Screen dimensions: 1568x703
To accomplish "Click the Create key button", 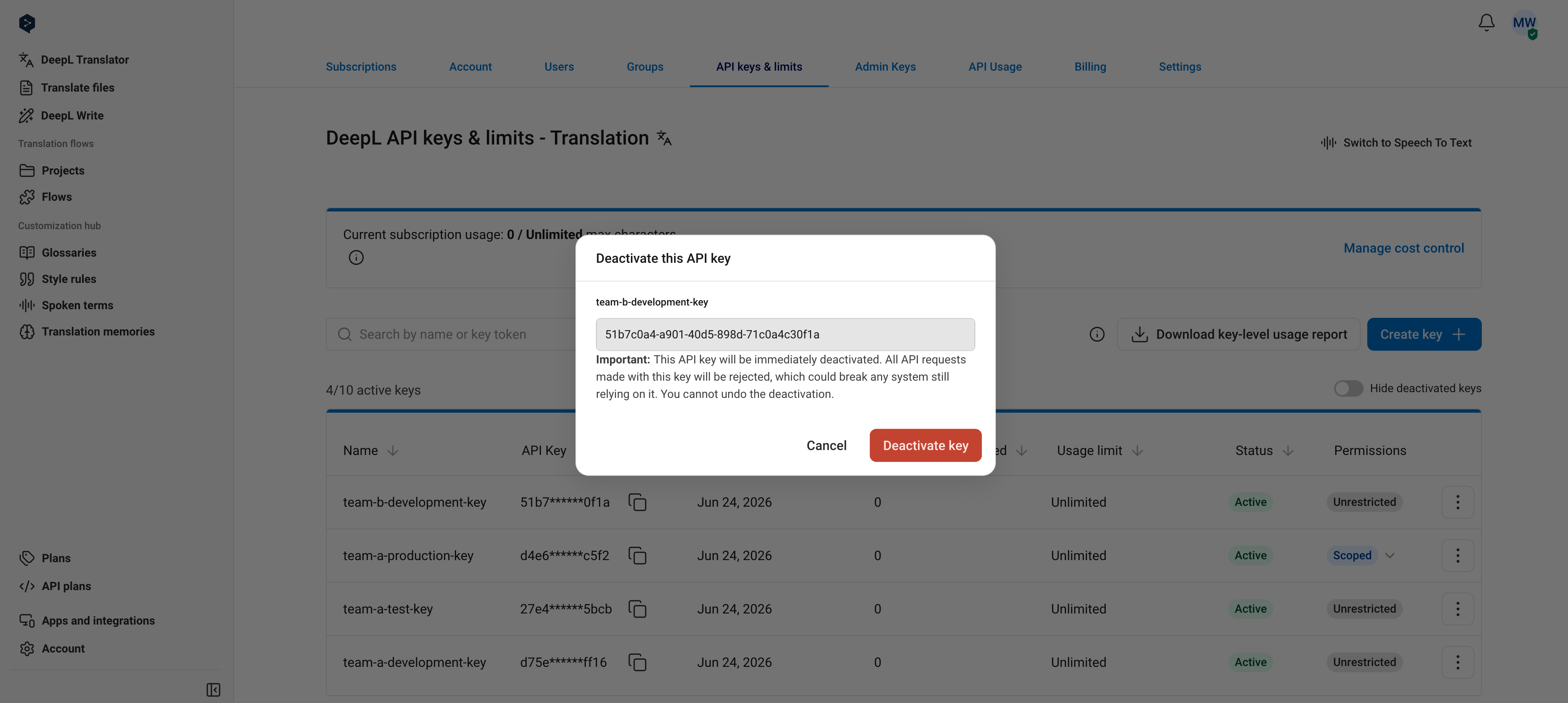I will (x=1424, y=334).
